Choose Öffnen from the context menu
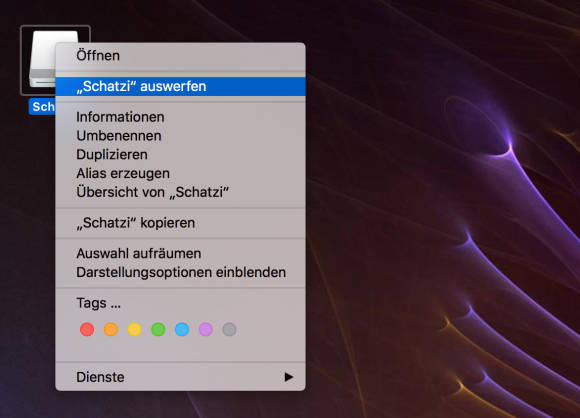This screenshot has height=418, width=580. click(181, 56)
